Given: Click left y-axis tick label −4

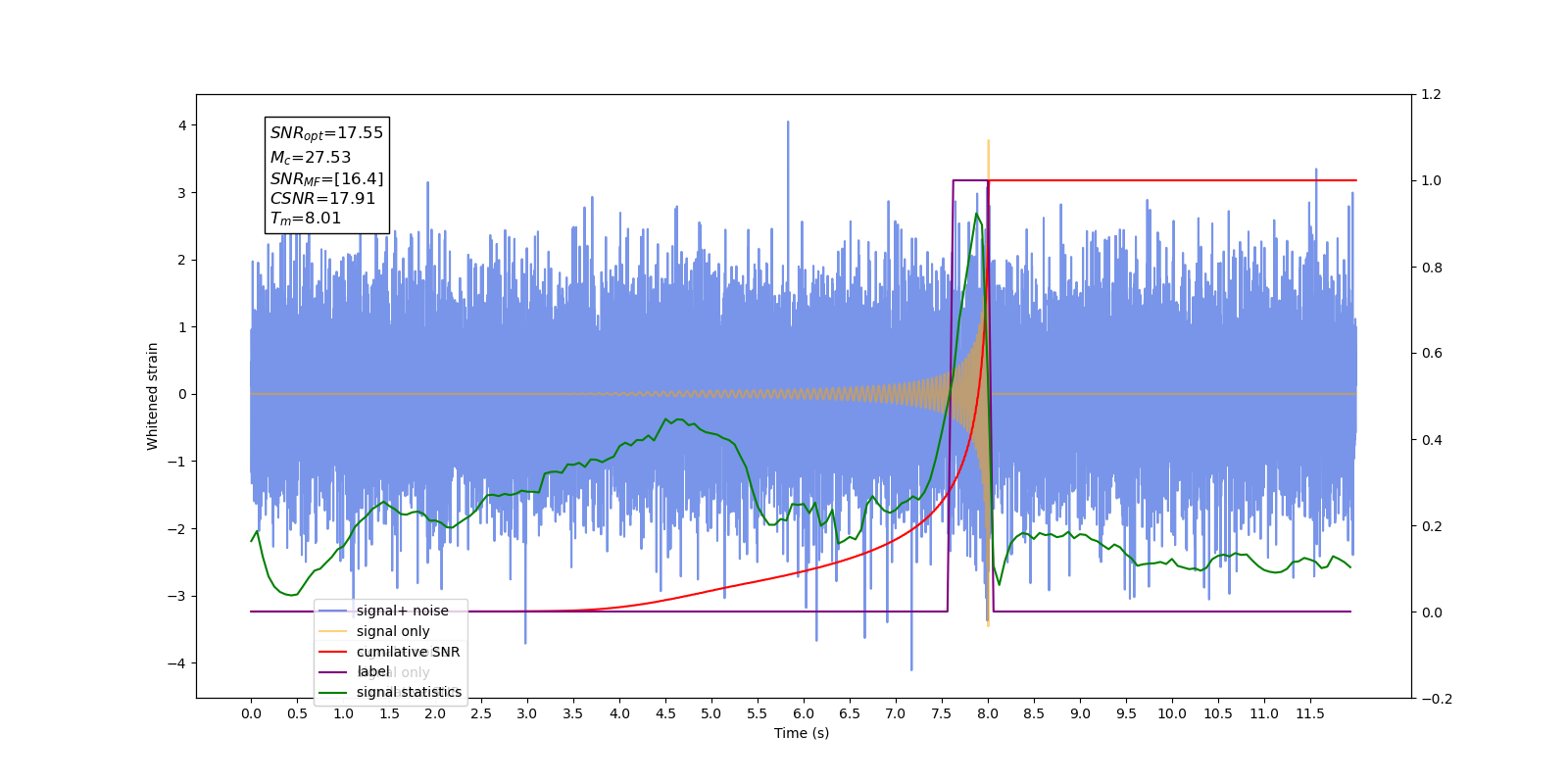Looking at the screenshot, I should click(176, 663).
